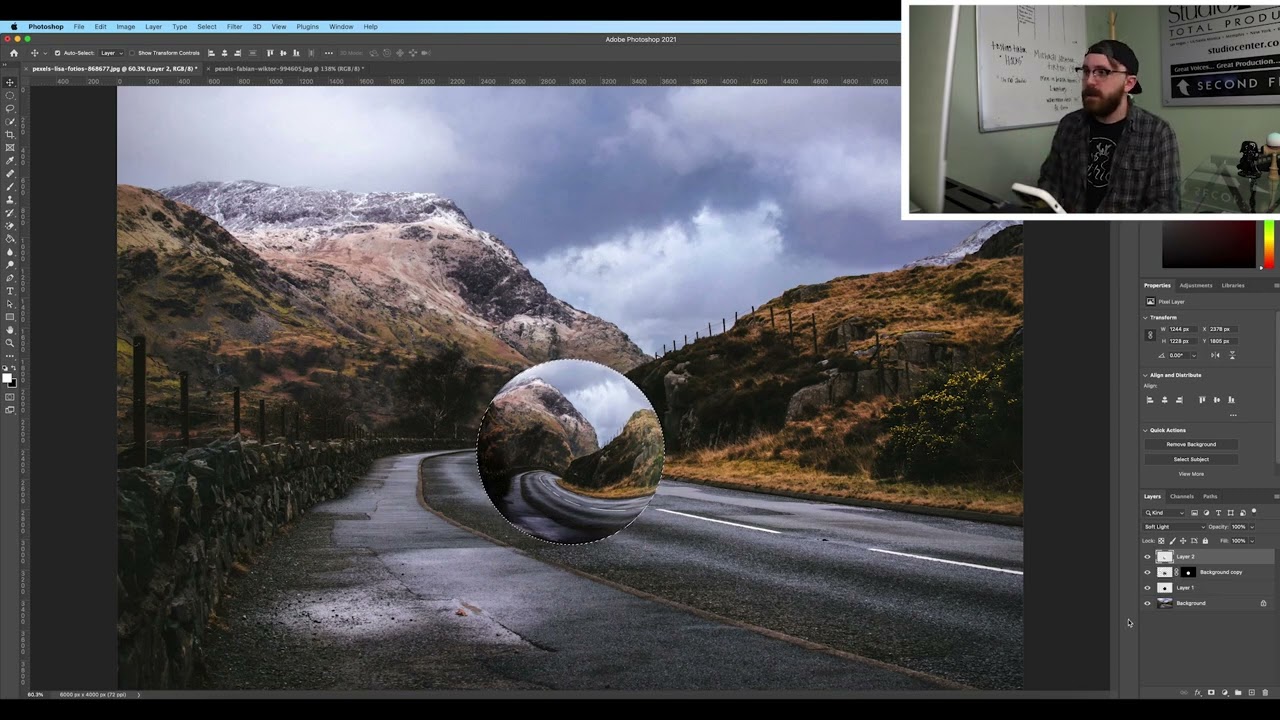
Task: Toggle the Auto-Select checkbox
Action: pos(57,53)
